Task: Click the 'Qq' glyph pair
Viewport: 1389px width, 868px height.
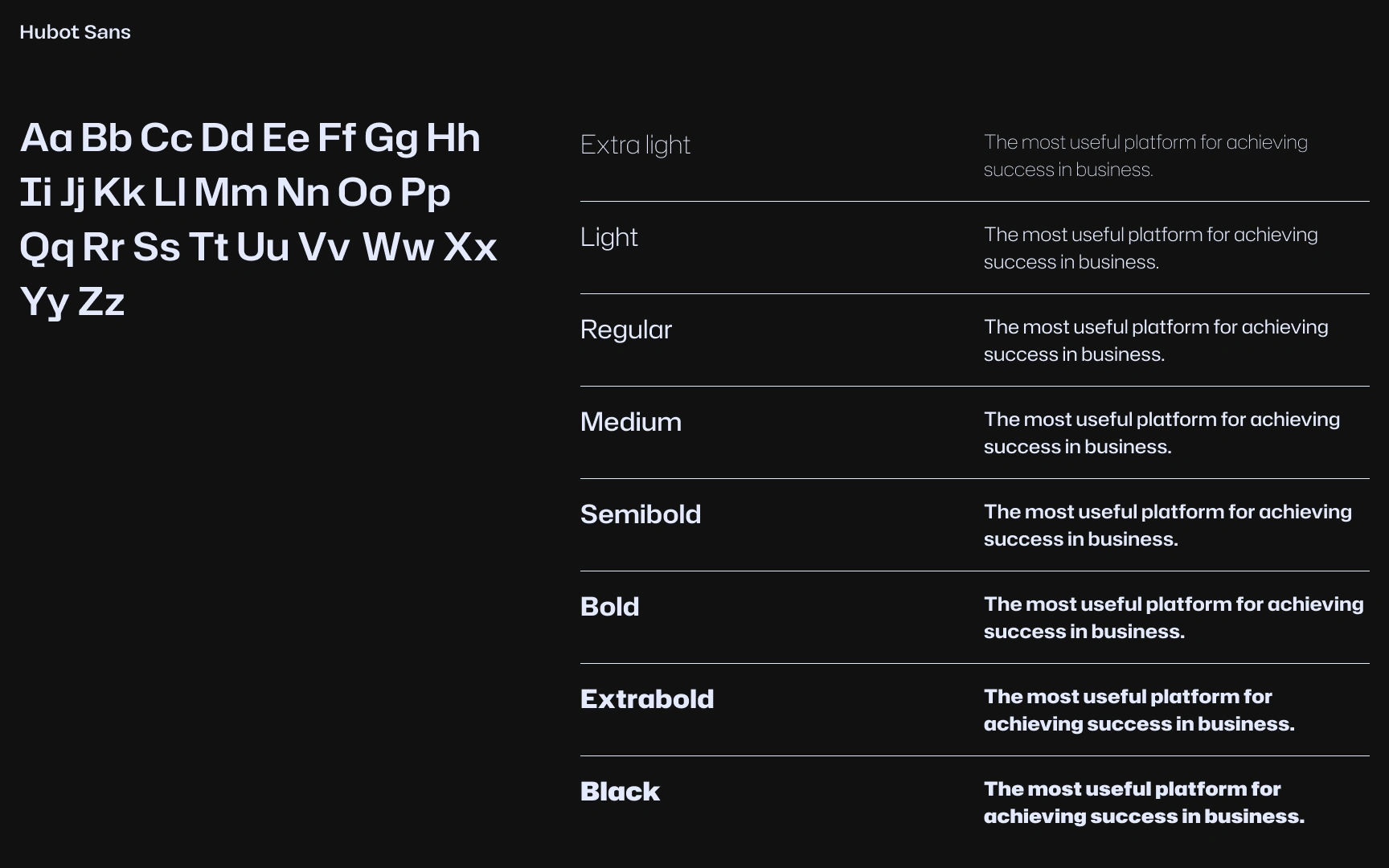Action: 47,248
